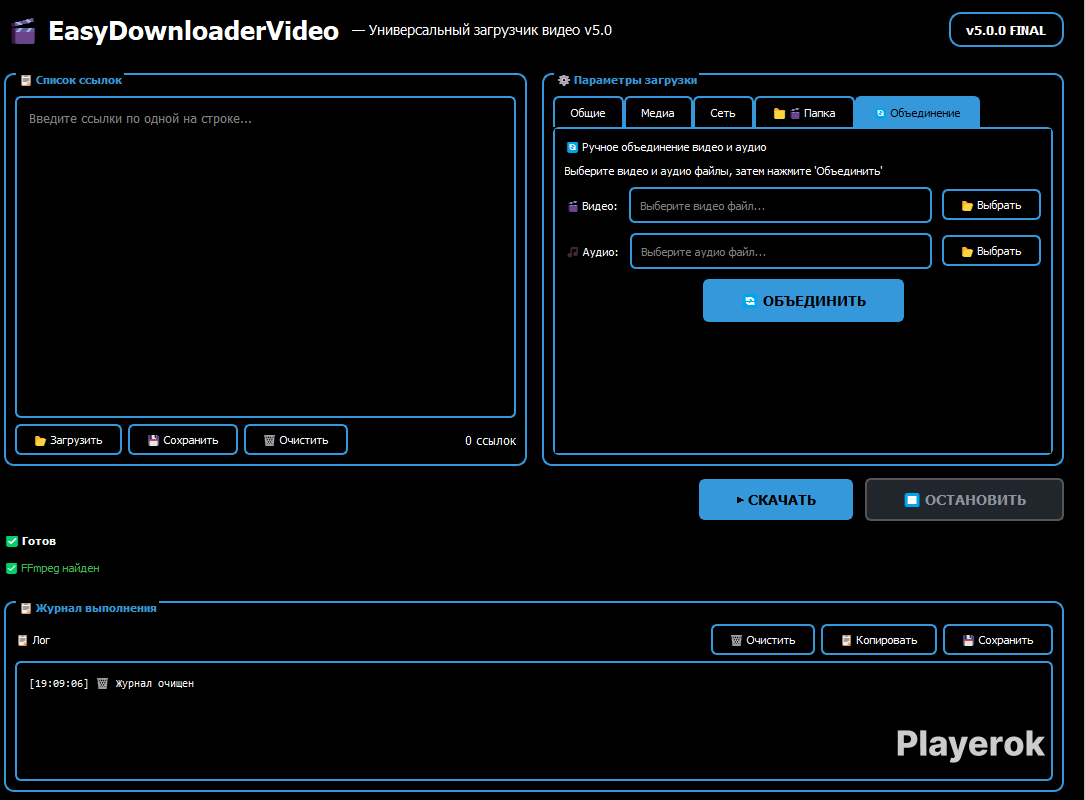
Task: Click the music note icon beside Аудио
Action: (573, 253)
